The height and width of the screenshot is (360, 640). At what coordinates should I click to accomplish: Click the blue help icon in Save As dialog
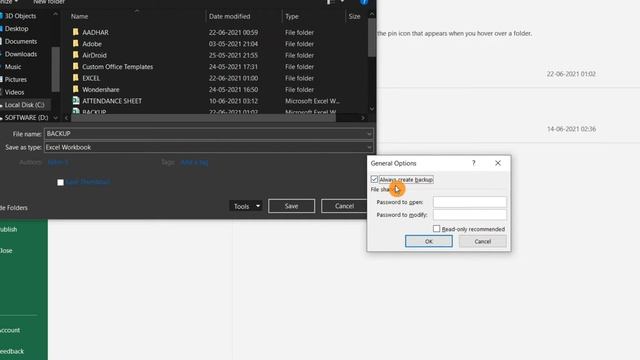[x=364, y=2]
